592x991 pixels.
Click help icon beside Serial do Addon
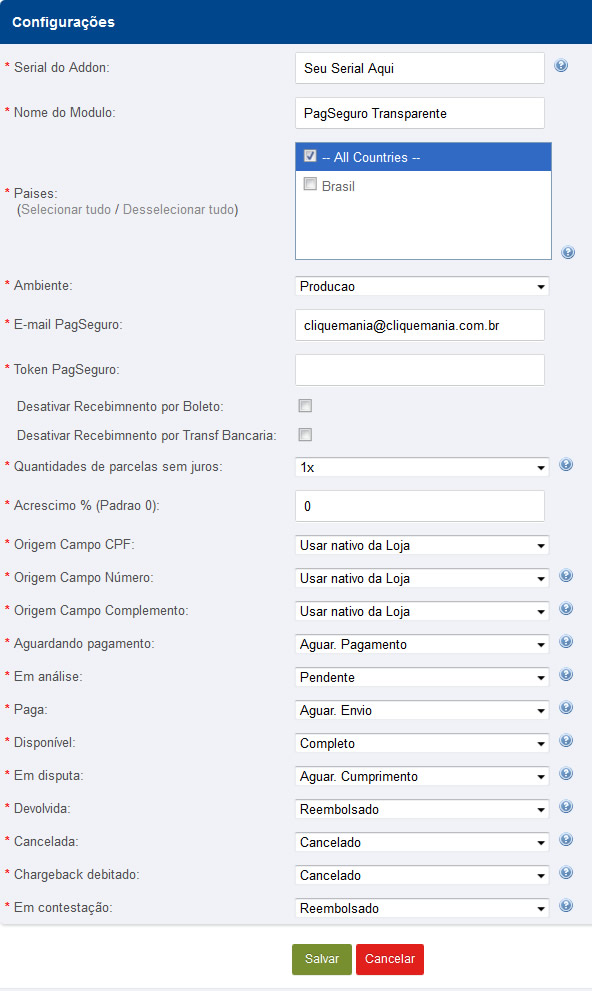[x=560, y=65]
